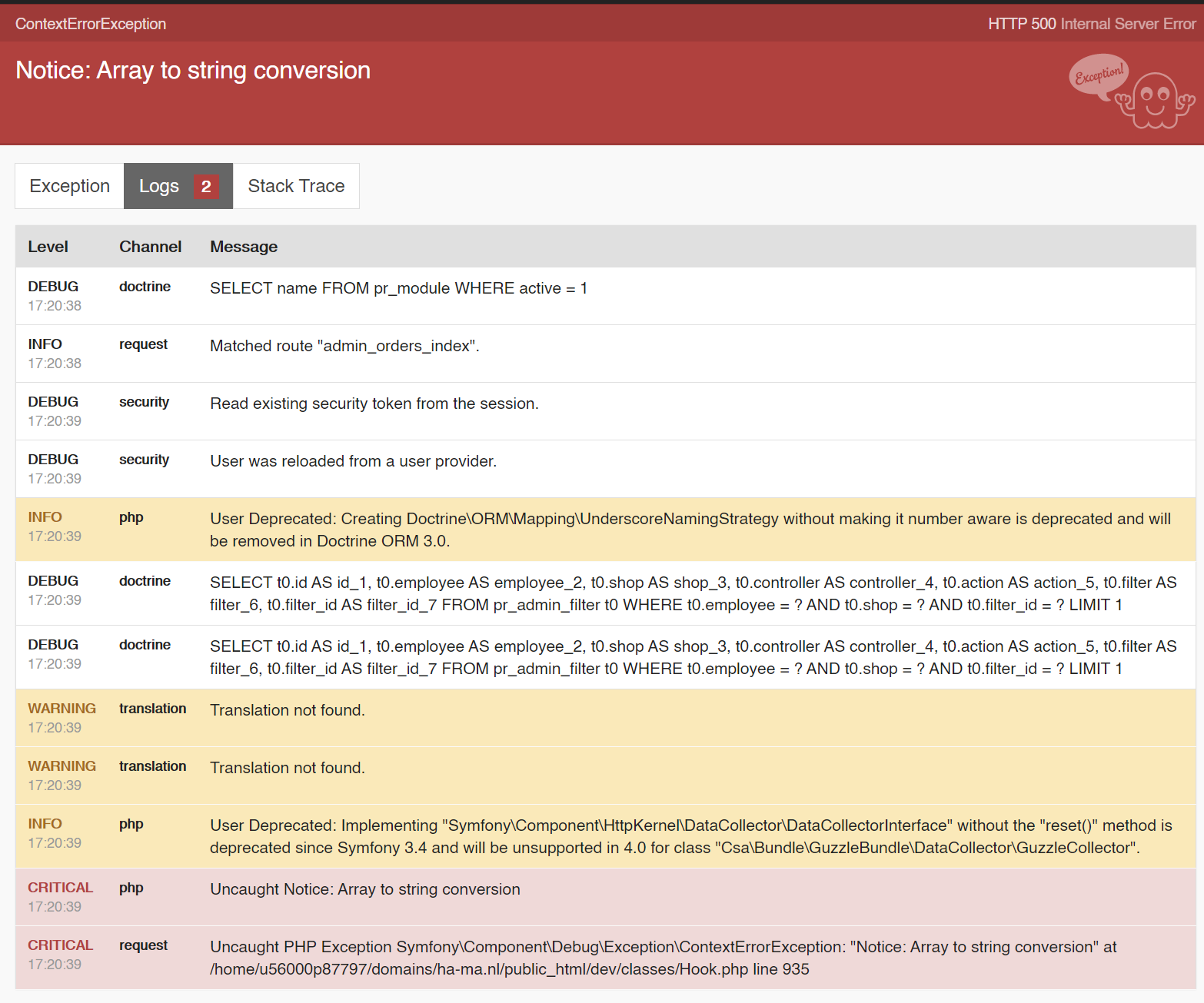Click security channel beside "User was reloaded"
This screenshot has width=1204, height=1003.
click(x=145, y=460)
